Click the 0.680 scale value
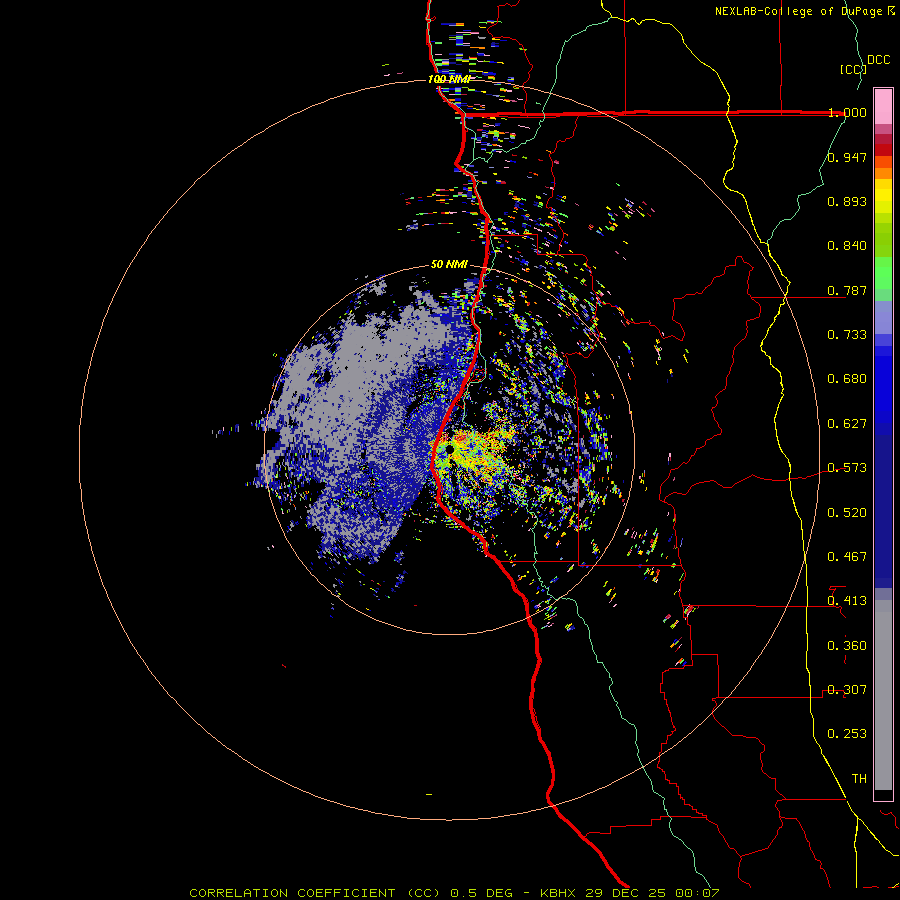 tap(847, 379)
